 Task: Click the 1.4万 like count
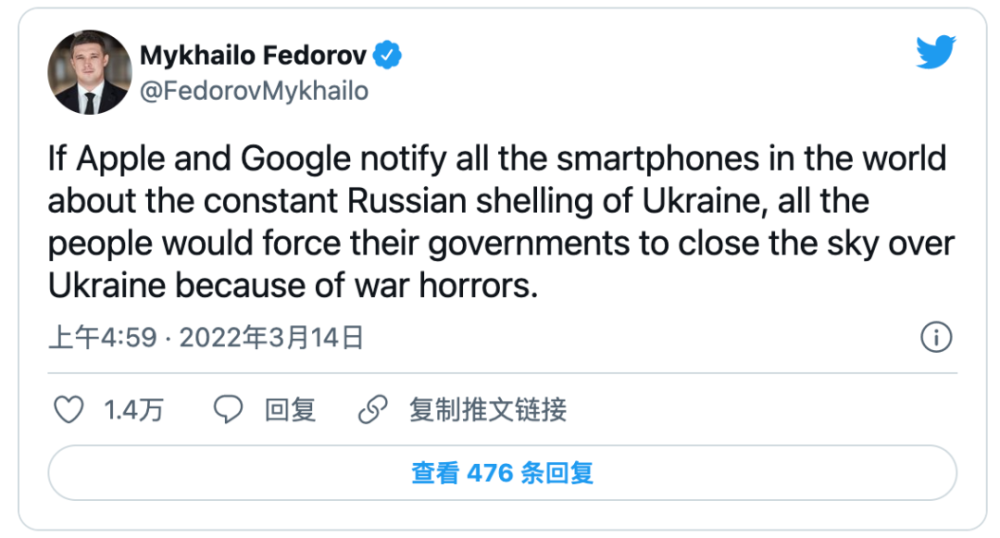(x=134, y=410)
